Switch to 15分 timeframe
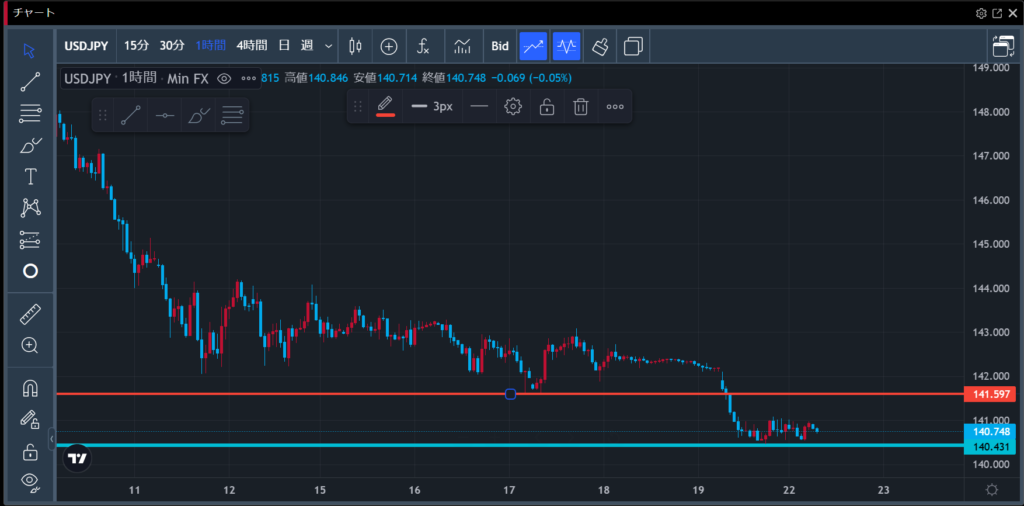Screen dimensions: 1024x506 tap(136, 46)
